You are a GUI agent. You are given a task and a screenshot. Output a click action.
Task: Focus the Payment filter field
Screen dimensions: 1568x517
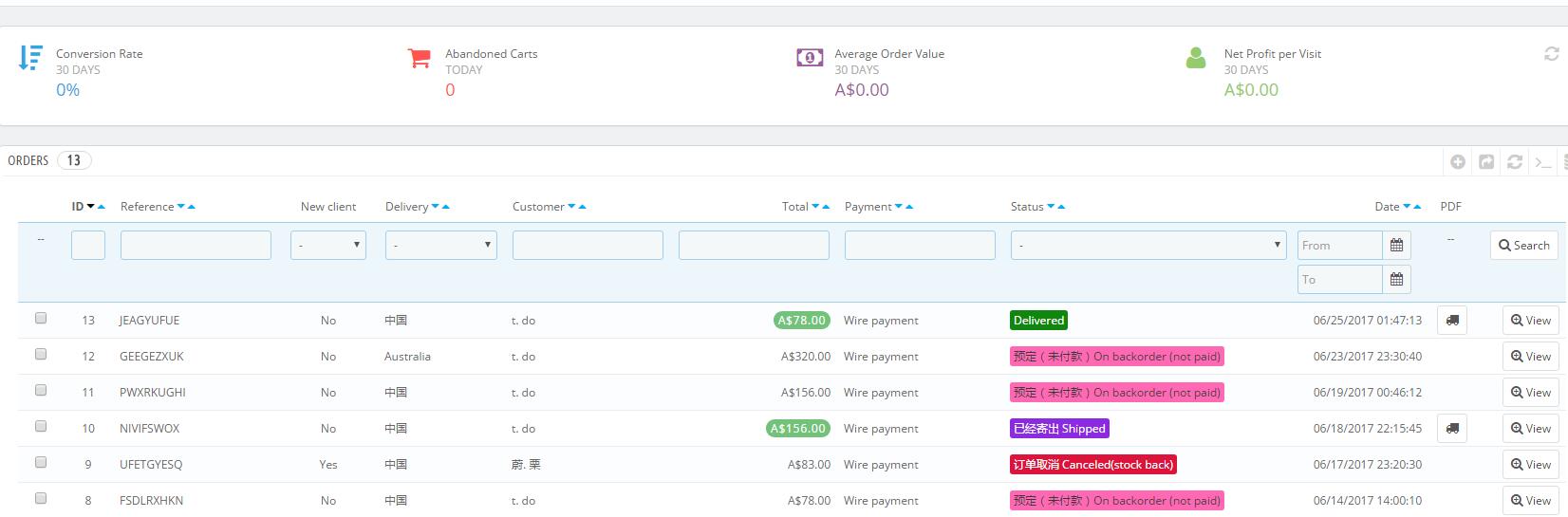(x=920, y=246)
